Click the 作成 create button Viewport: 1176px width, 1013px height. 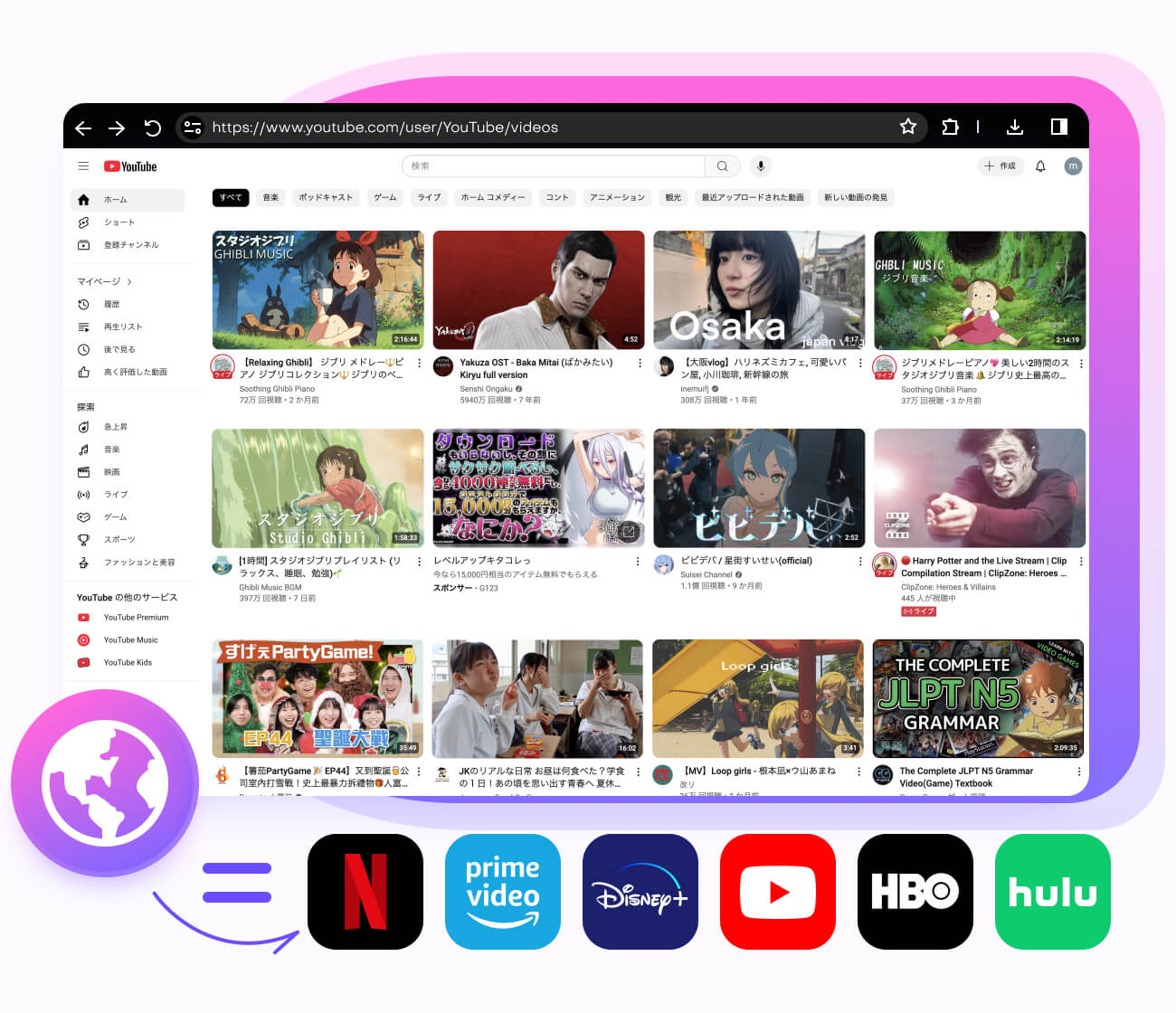tap(1001, 166)
